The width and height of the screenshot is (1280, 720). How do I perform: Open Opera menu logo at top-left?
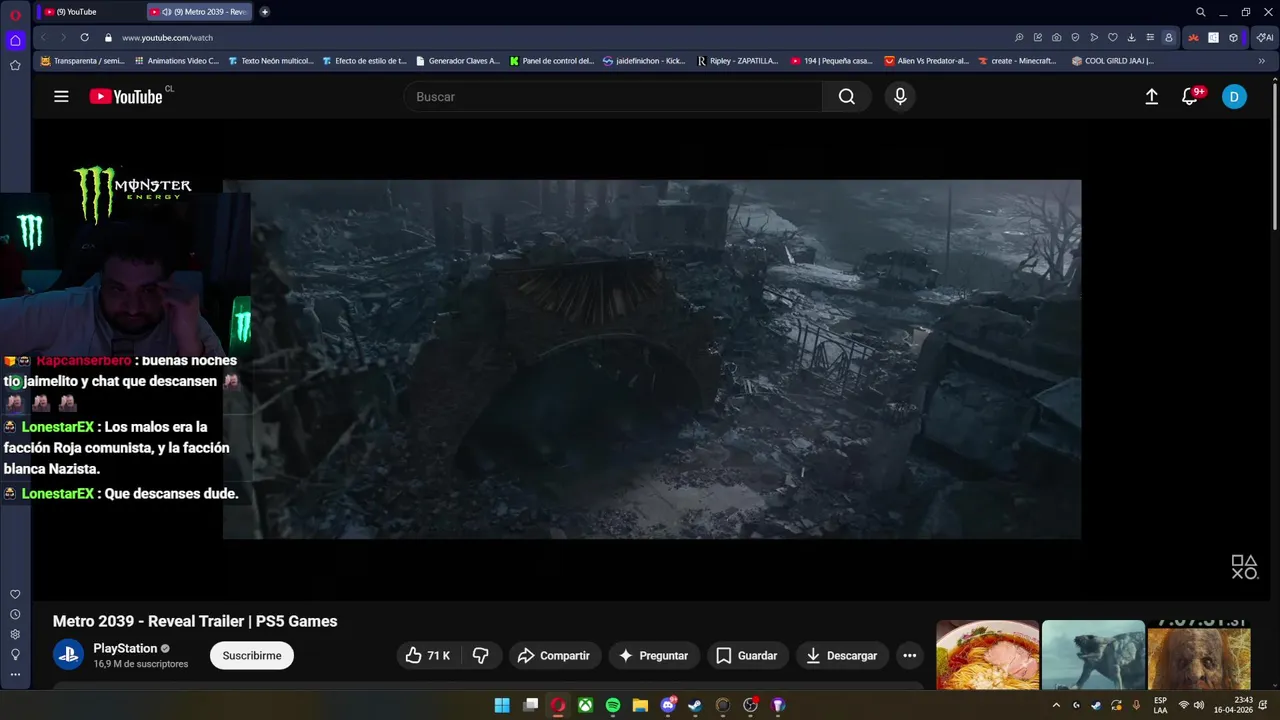pyautogui.click(x=15, y=14)
